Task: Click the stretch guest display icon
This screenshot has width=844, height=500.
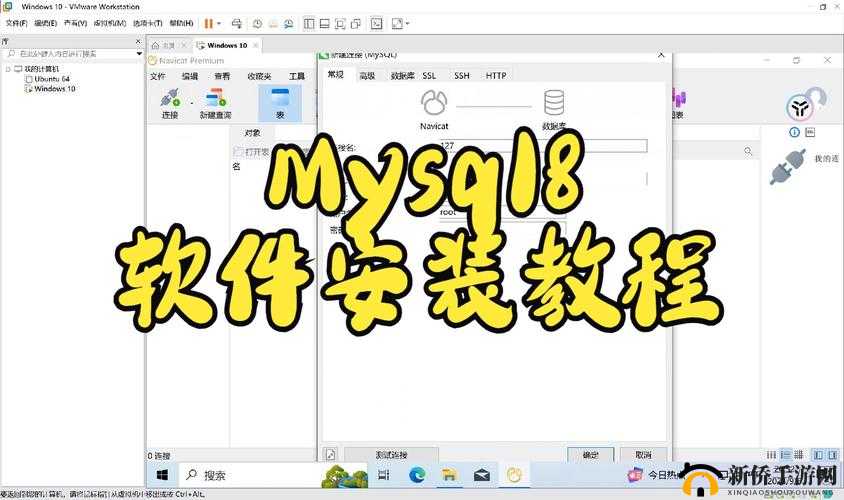Action: tap(397, 24)
